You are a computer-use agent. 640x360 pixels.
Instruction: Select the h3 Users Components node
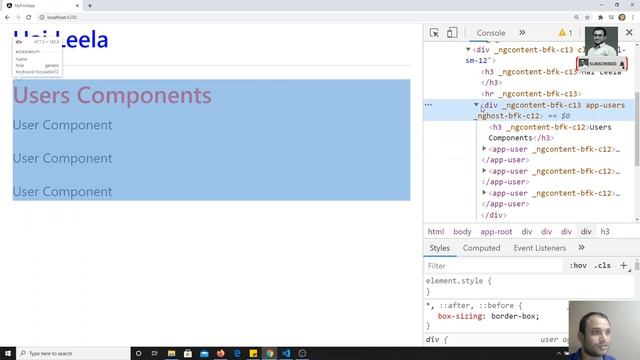tap(550, 133)
